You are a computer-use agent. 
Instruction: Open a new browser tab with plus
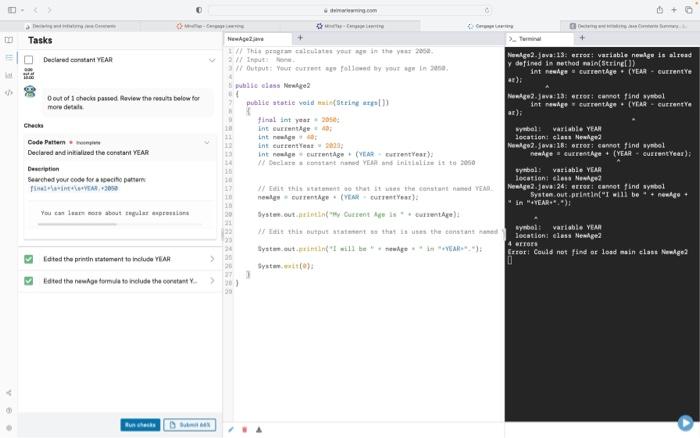(674, 10)
